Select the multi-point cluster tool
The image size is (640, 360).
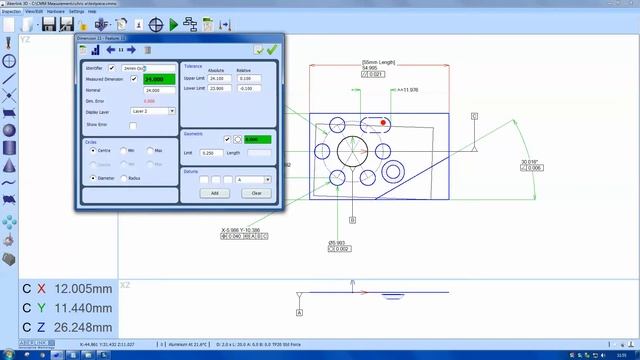(x=9, y=222)
